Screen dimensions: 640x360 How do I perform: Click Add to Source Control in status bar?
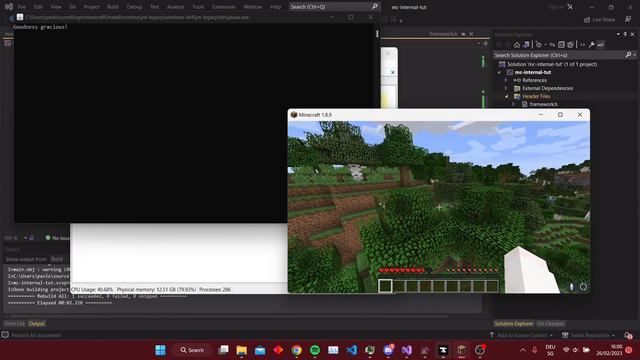[x=522, y=335]
